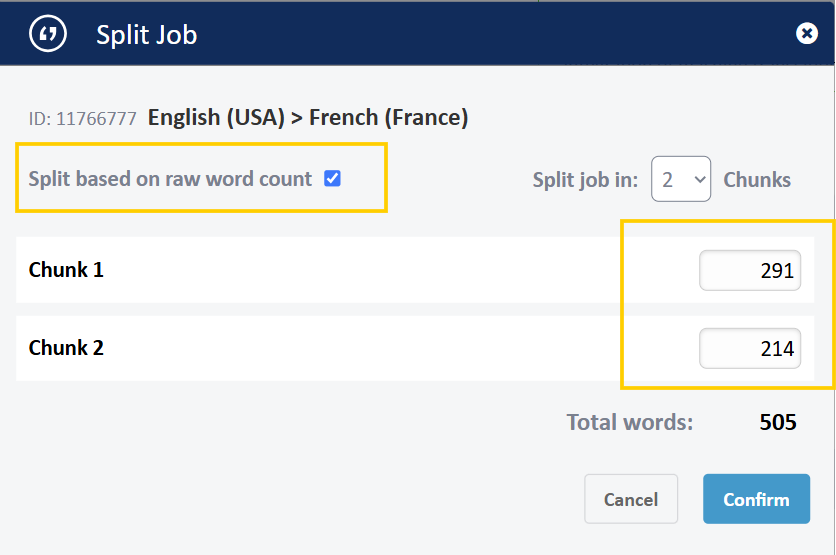Toggle the raw word count checkbox
This screenshot has width=836, height=555.
pos(333,179)
